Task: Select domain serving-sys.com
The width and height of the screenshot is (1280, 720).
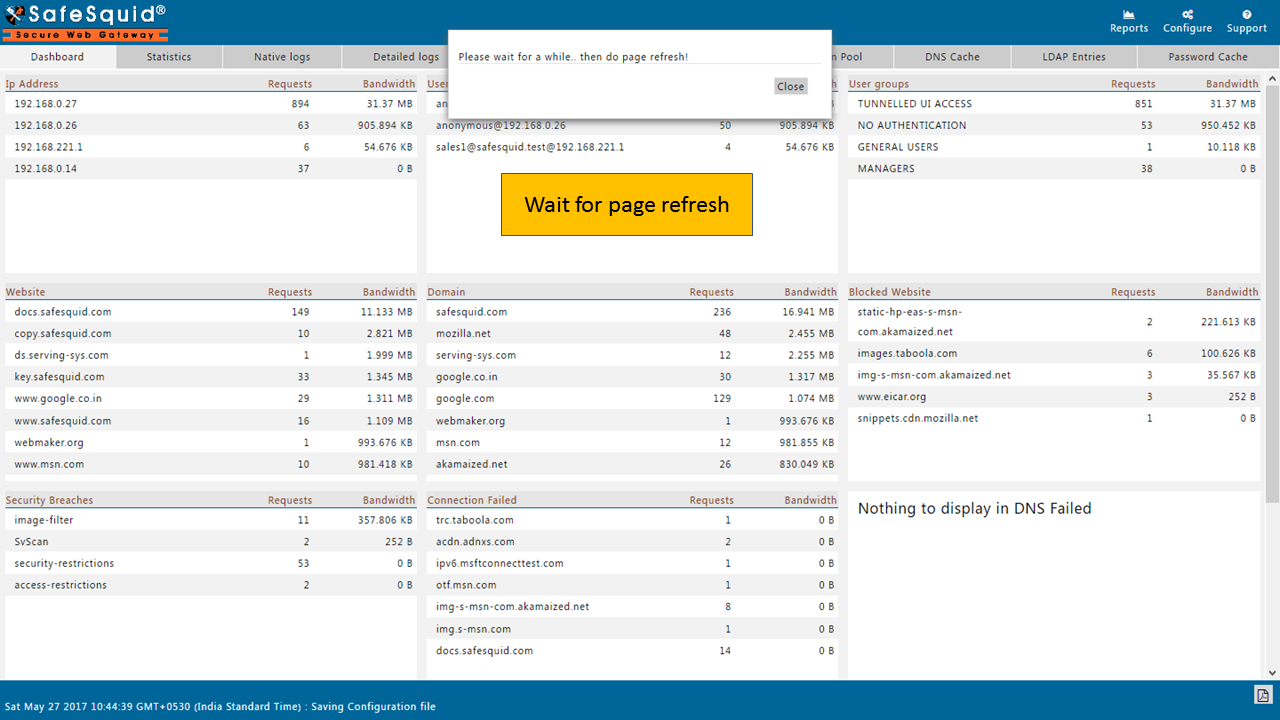Action: 632,355
